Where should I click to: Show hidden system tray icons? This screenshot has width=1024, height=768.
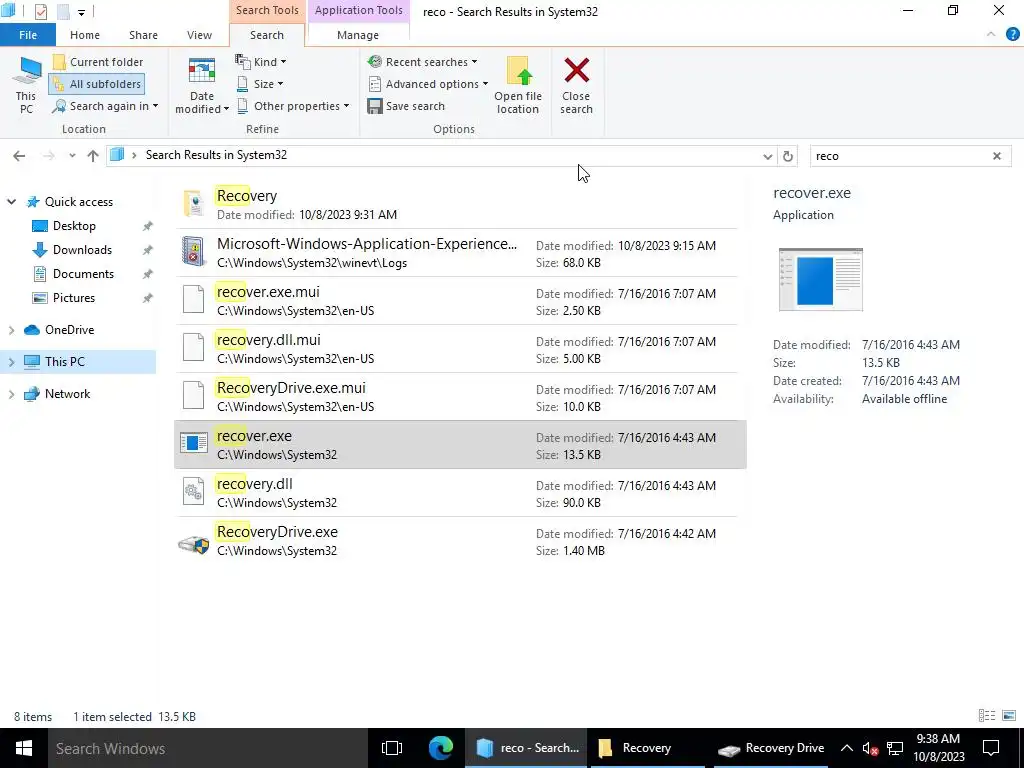pos(846,748)
